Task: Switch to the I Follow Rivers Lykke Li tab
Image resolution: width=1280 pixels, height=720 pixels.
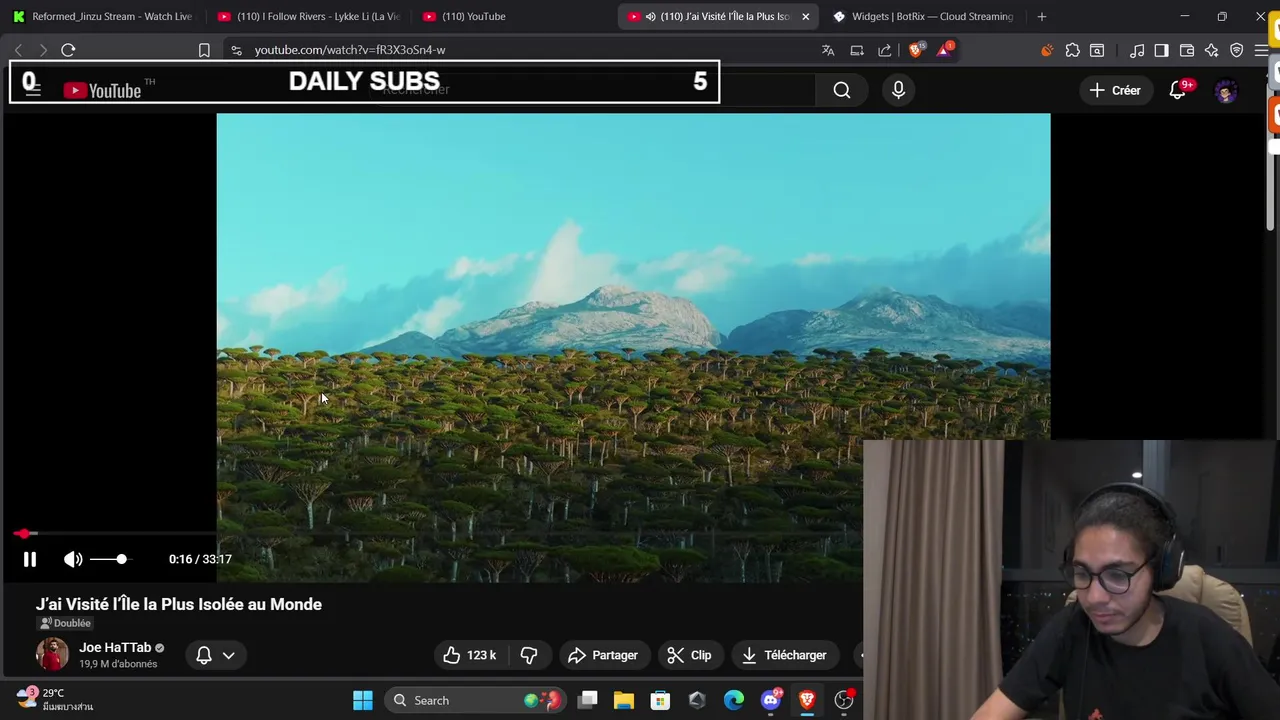Action: click(x=308, y=16)
